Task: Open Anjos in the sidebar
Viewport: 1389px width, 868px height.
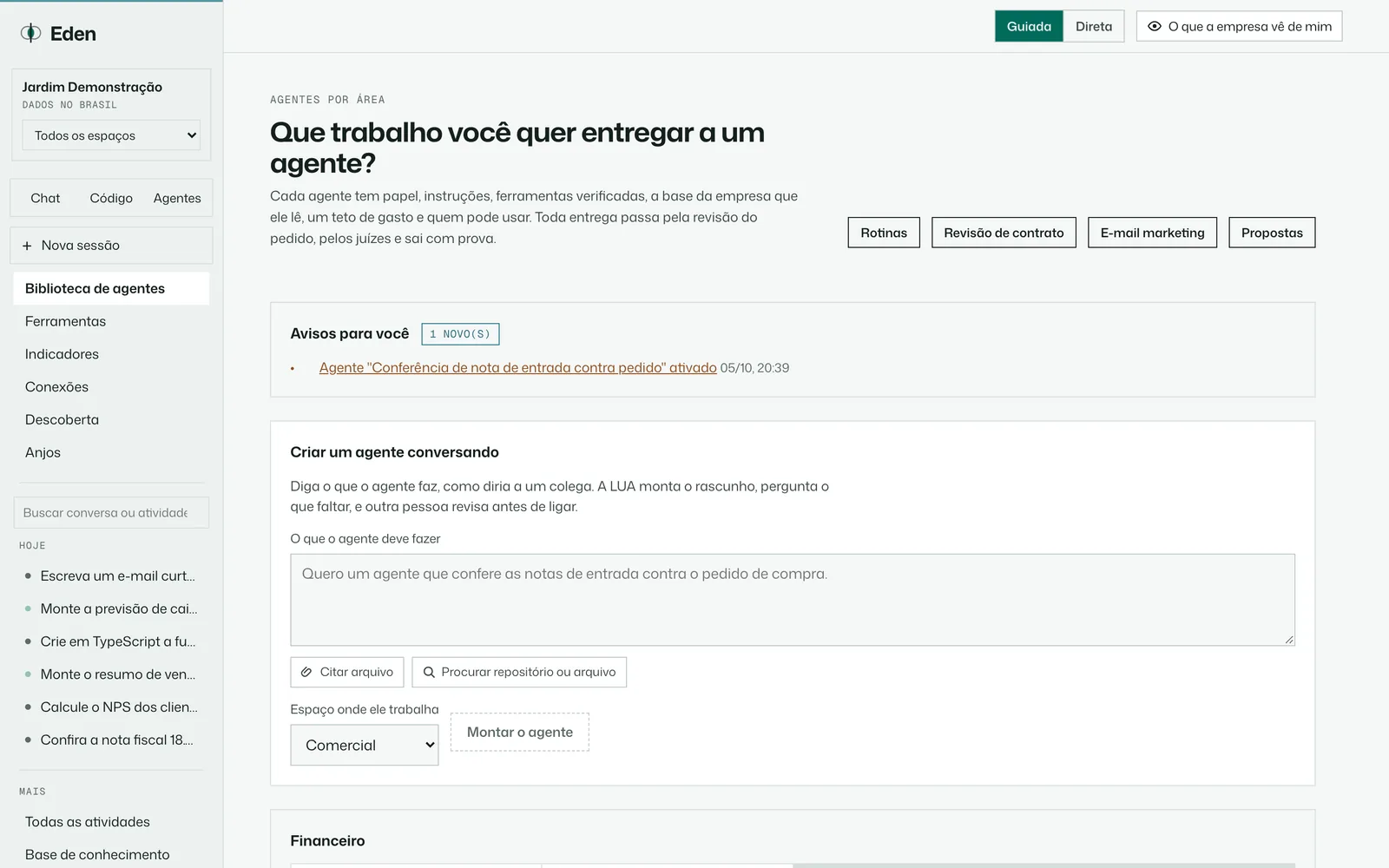Action: click(x=111, y=453)
